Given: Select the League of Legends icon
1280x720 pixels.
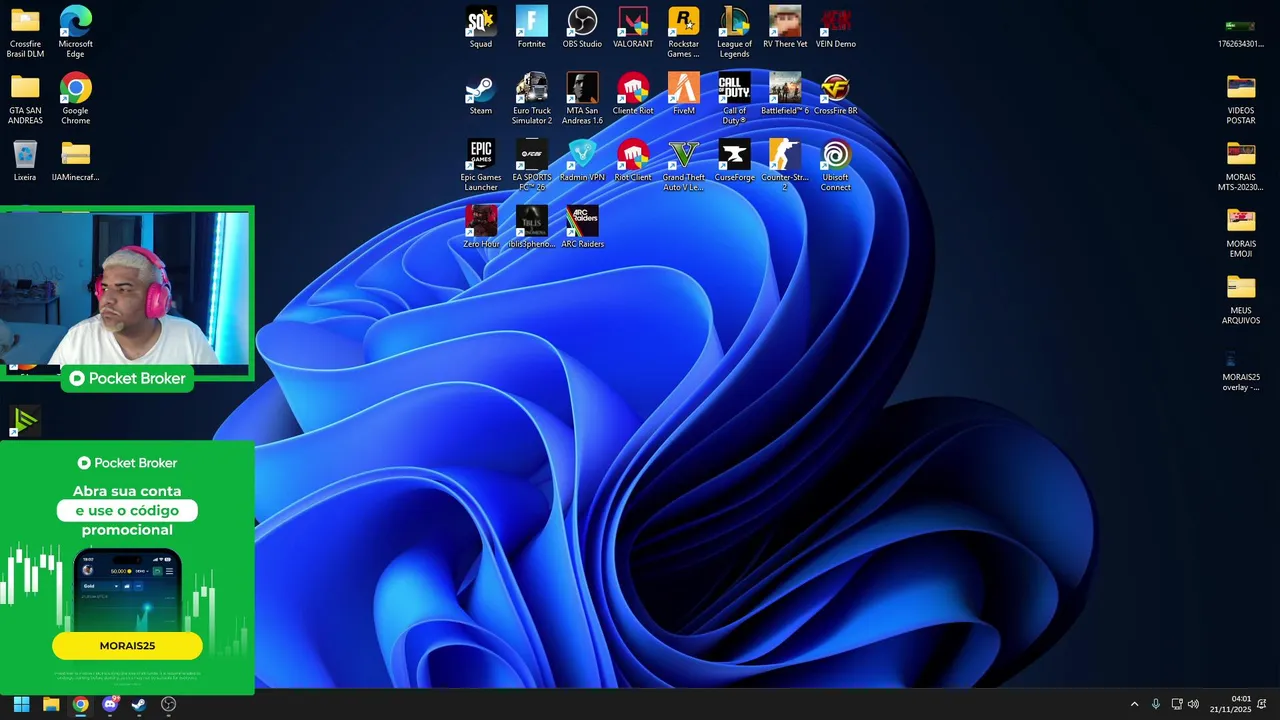Looking at the screenshot, I should point(734,32).
